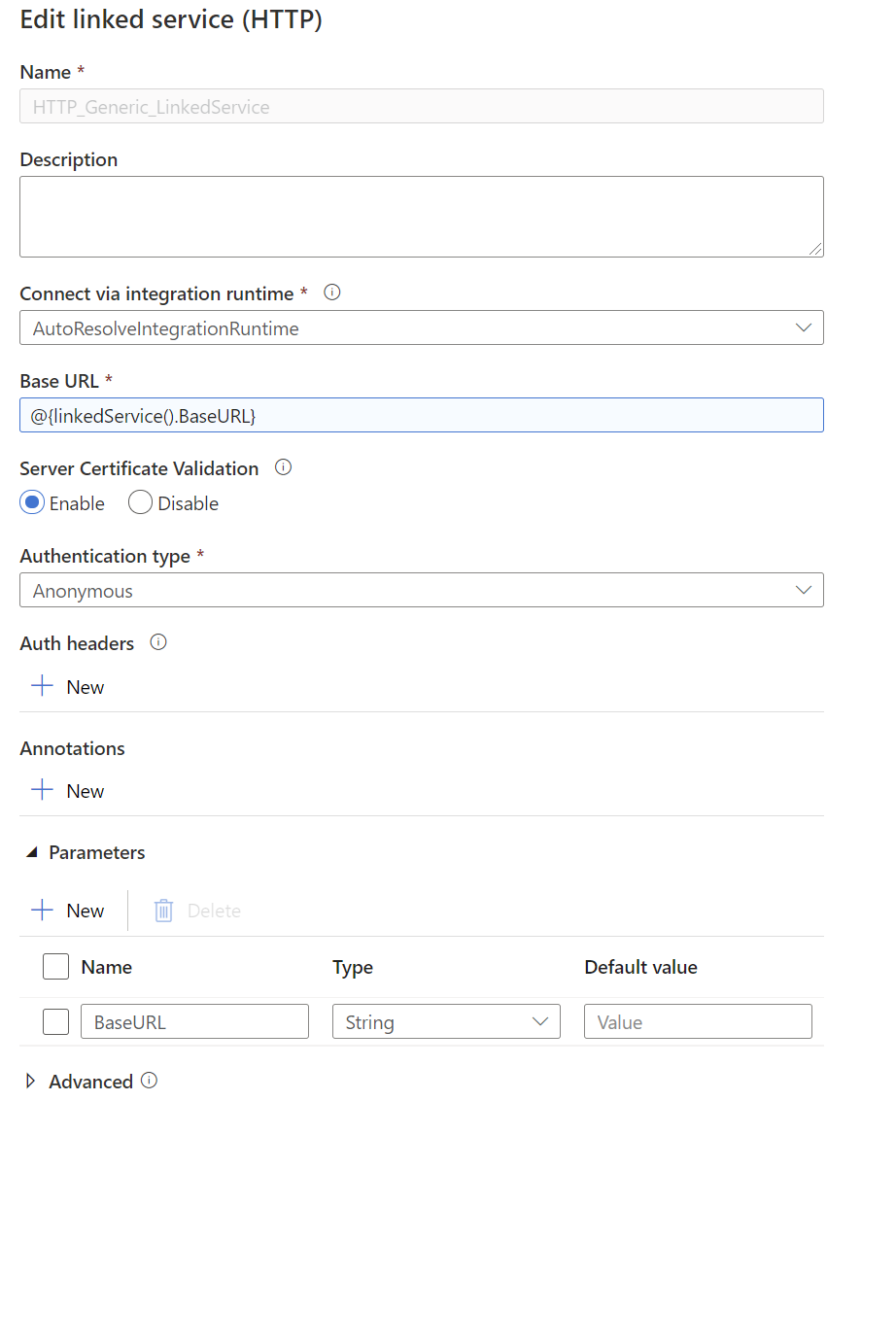Image resolution: width=896 pixels, height=1342 pixels.
Task: Select Disable for certificate validation
Action: coord(141,502)
